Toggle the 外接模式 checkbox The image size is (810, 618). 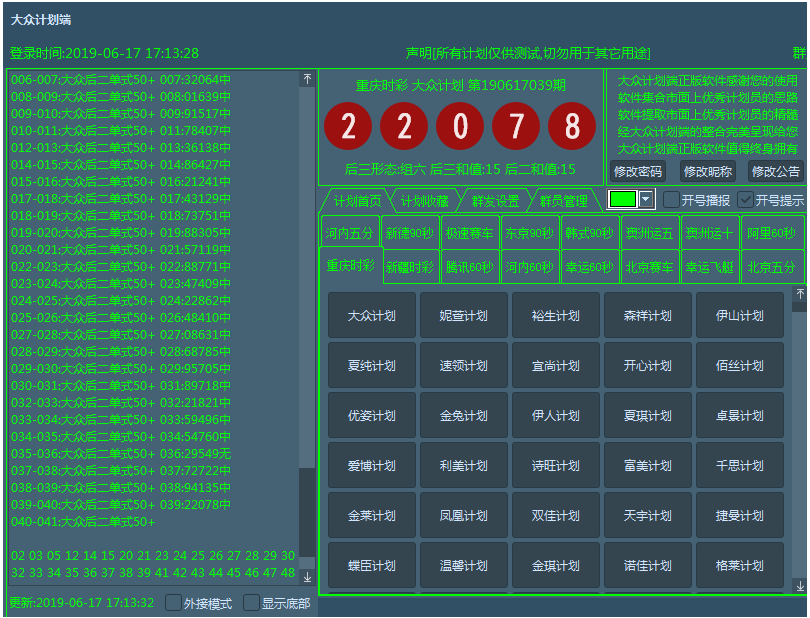coord(174,603)
